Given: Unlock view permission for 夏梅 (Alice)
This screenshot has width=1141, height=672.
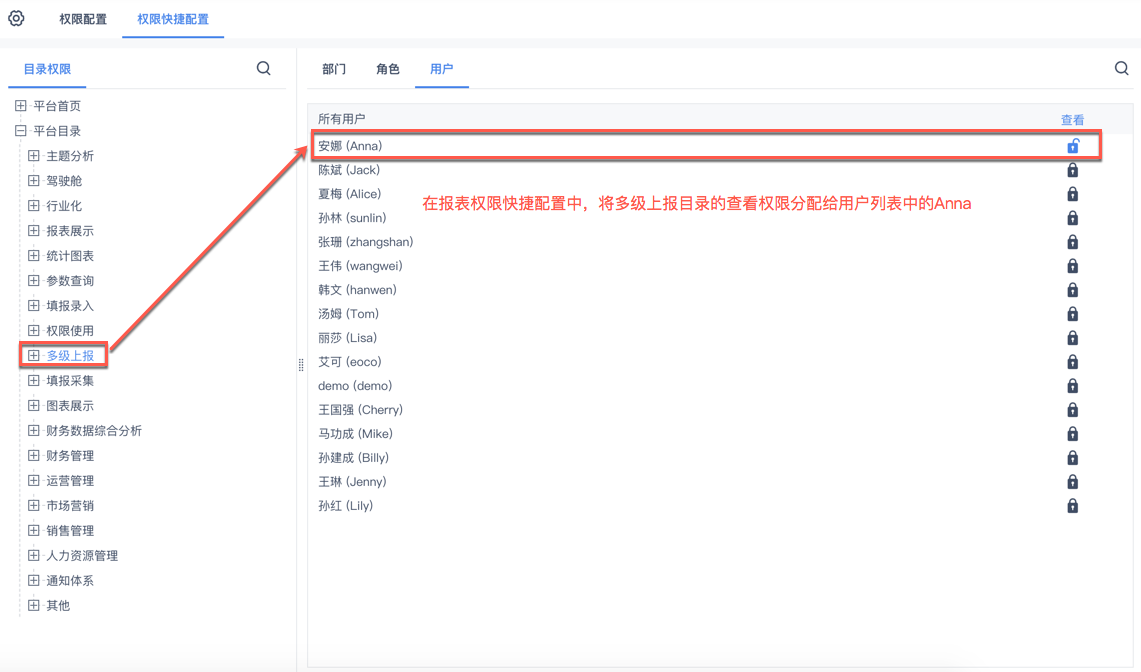Looking at the screenshot, I should [x=1073, y=194].
